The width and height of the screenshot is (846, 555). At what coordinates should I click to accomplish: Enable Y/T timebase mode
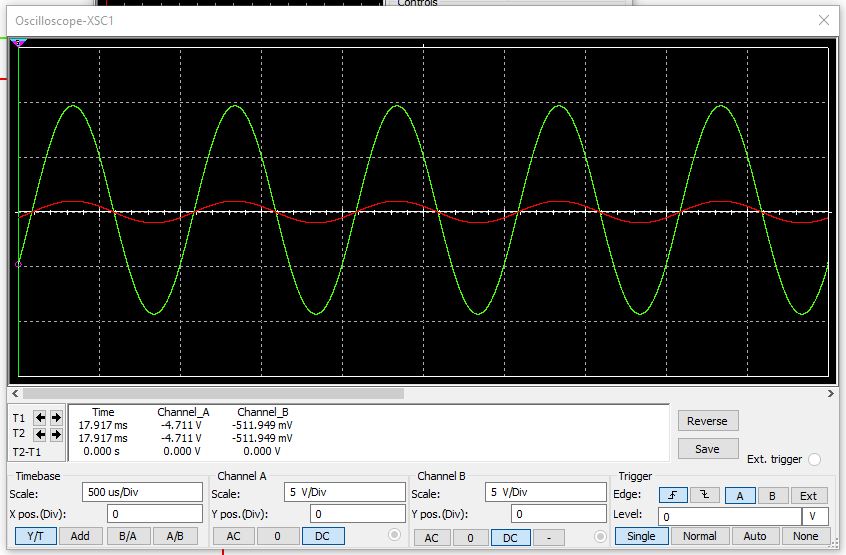(x=35, y=536)
